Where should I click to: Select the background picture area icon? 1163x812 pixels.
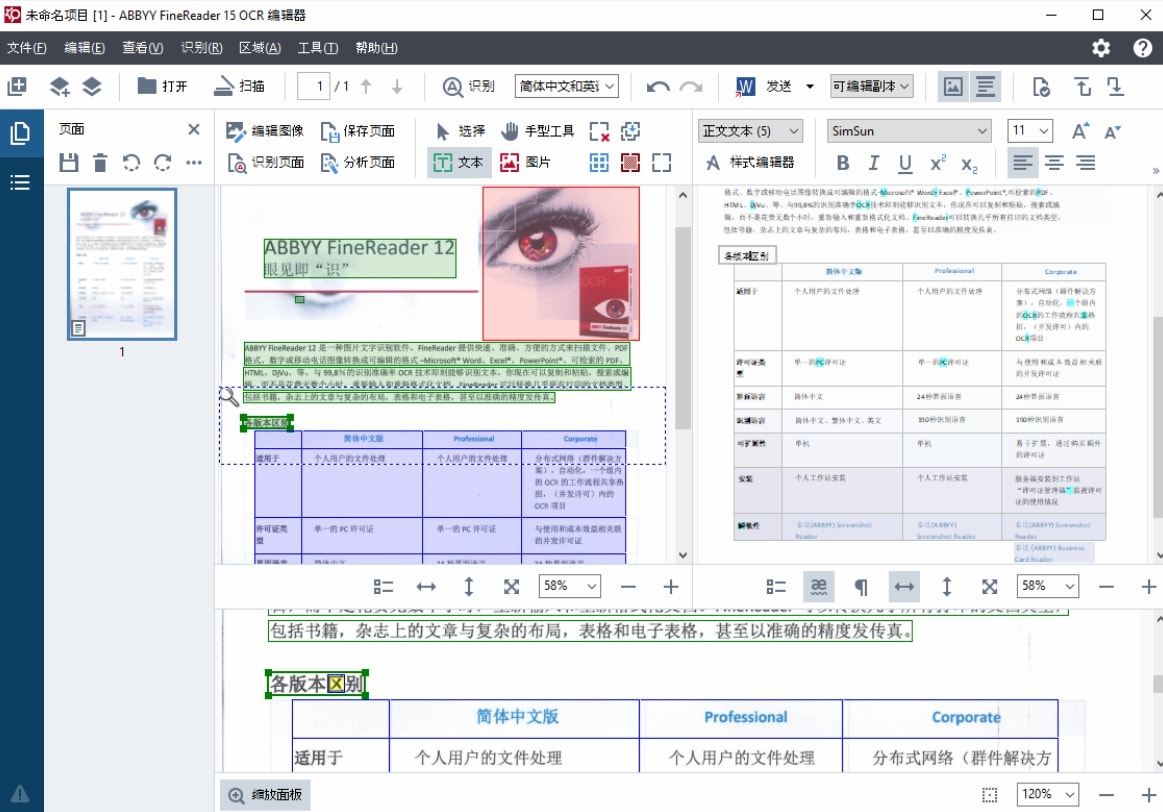click(x=630, y=162)
